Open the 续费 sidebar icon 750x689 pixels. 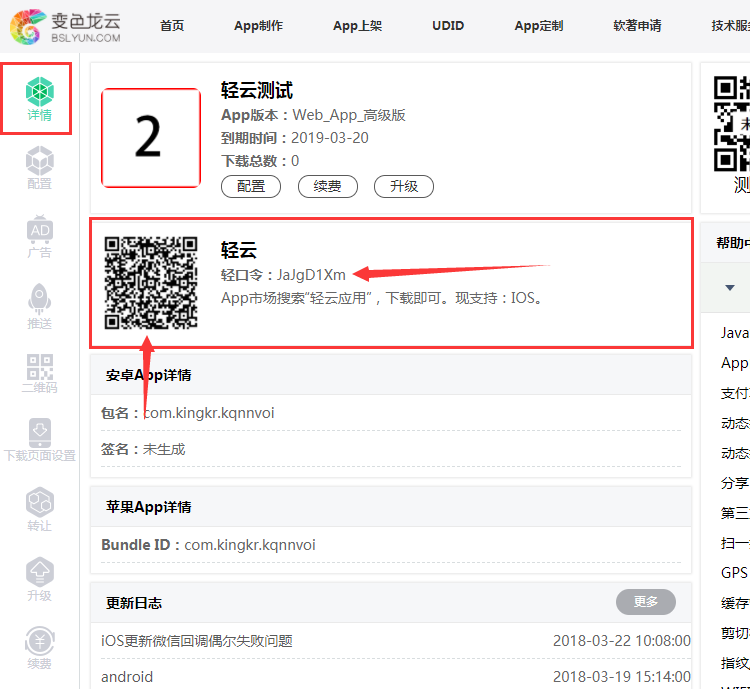pyautogui.click(x=39, y=648)
